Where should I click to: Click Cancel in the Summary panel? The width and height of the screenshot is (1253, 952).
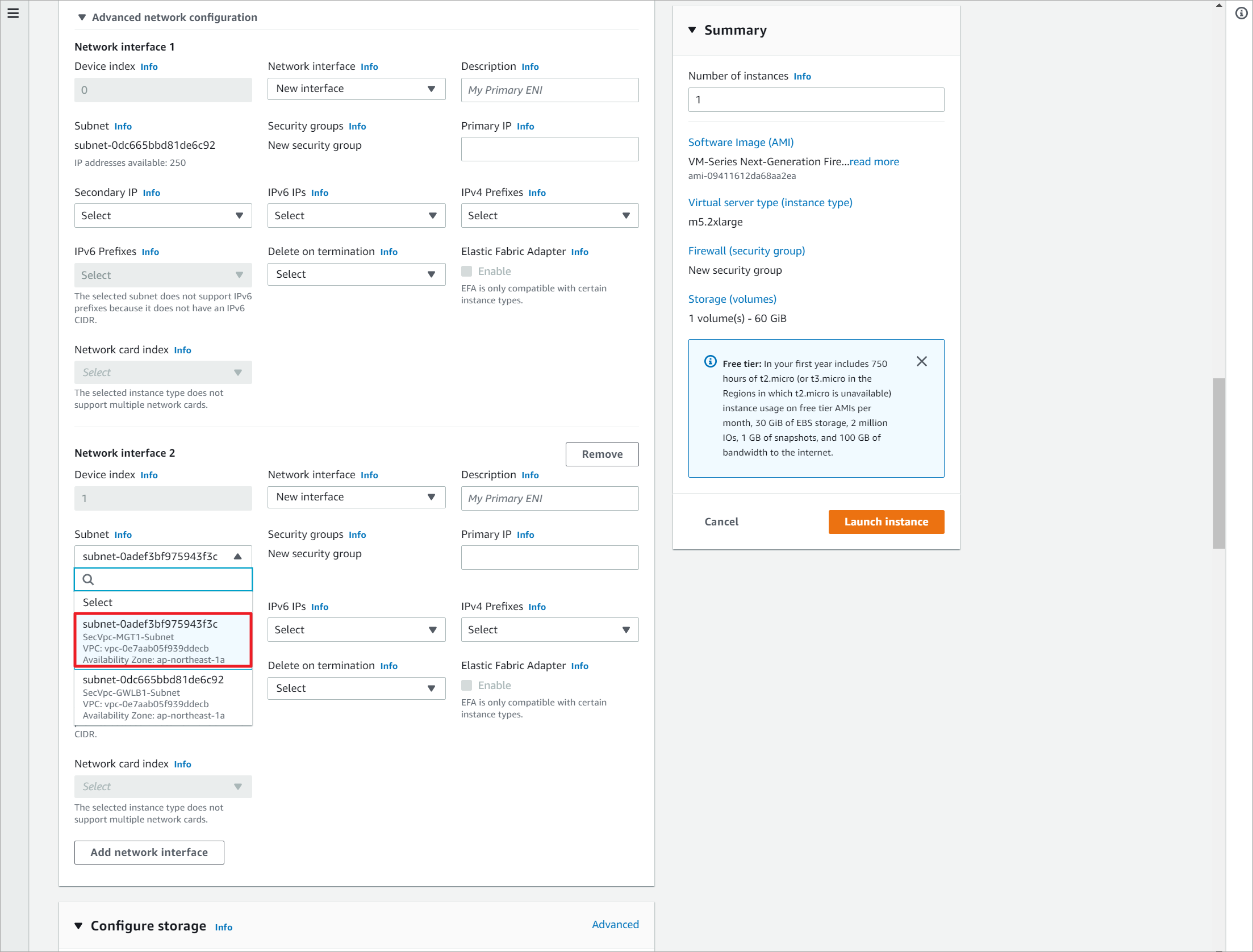pyautogui.click(x=721, y=522)
